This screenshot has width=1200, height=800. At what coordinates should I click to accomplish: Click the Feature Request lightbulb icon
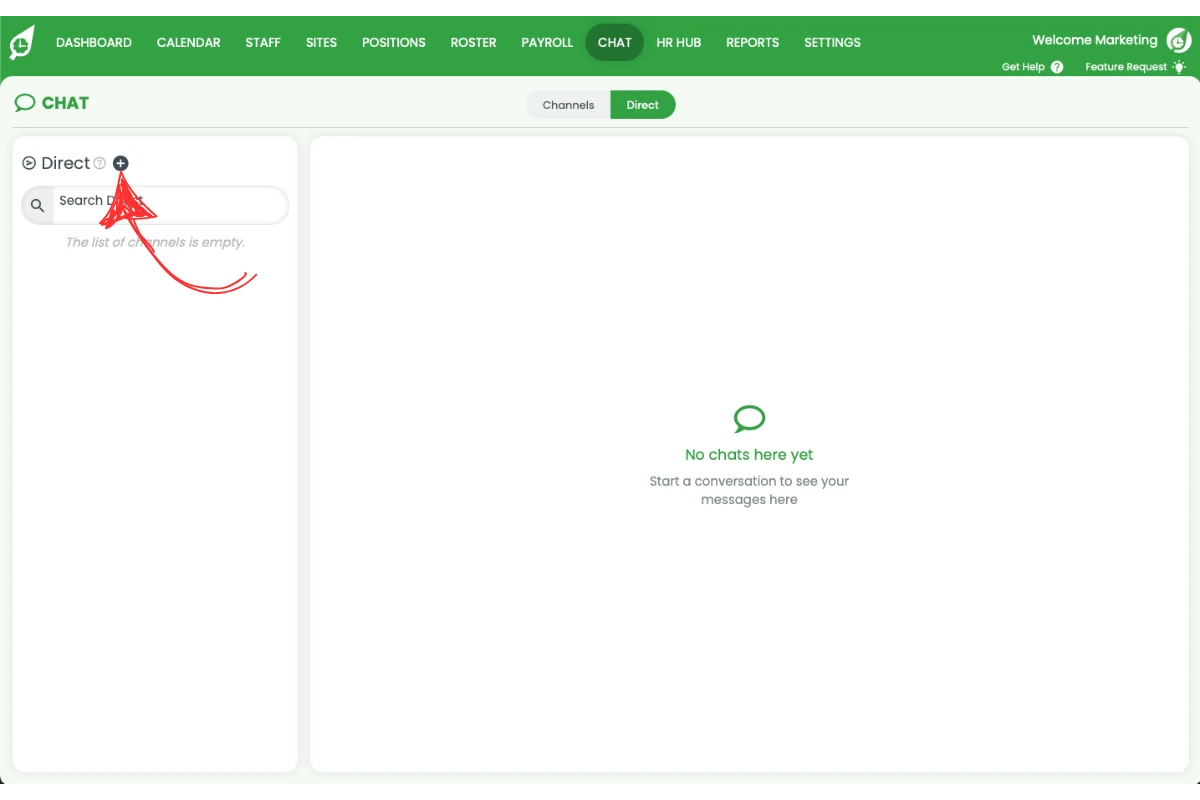tap(1179, 67)
